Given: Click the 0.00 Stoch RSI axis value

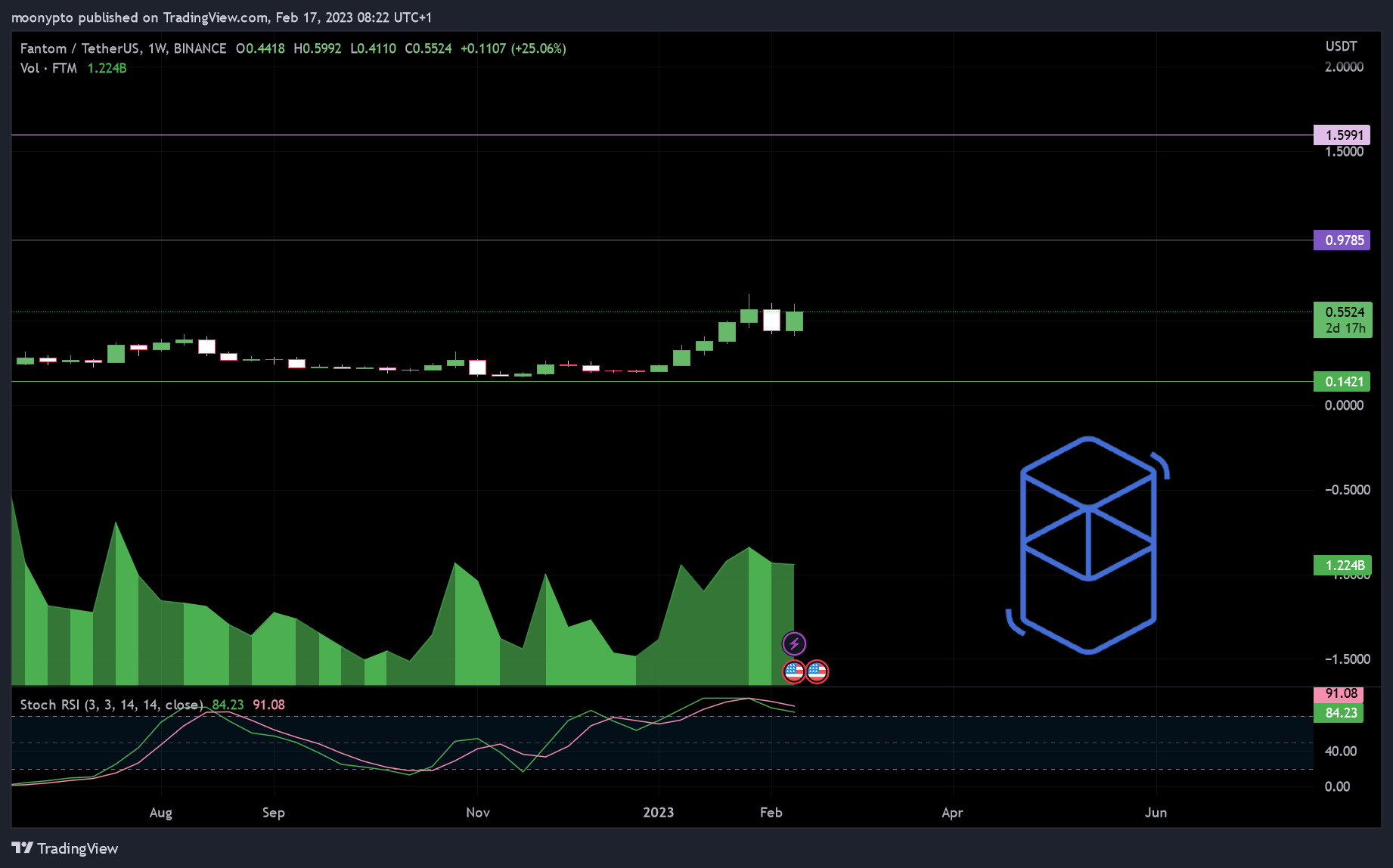Looking at the screenshot, I should [x=1337, y=787].
